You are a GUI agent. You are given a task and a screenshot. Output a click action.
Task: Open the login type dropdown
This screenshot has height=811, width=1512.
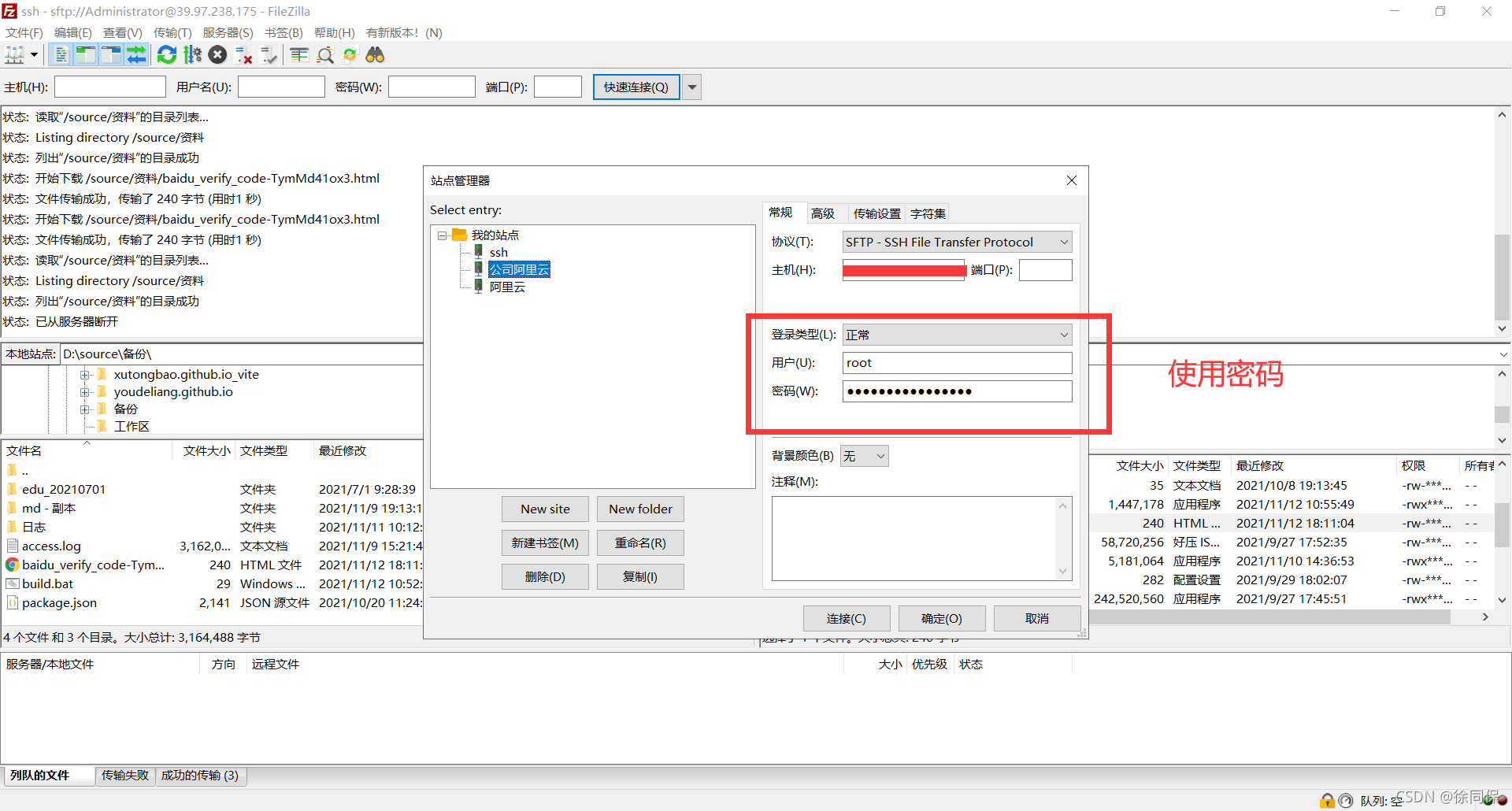pos(1063,334)
